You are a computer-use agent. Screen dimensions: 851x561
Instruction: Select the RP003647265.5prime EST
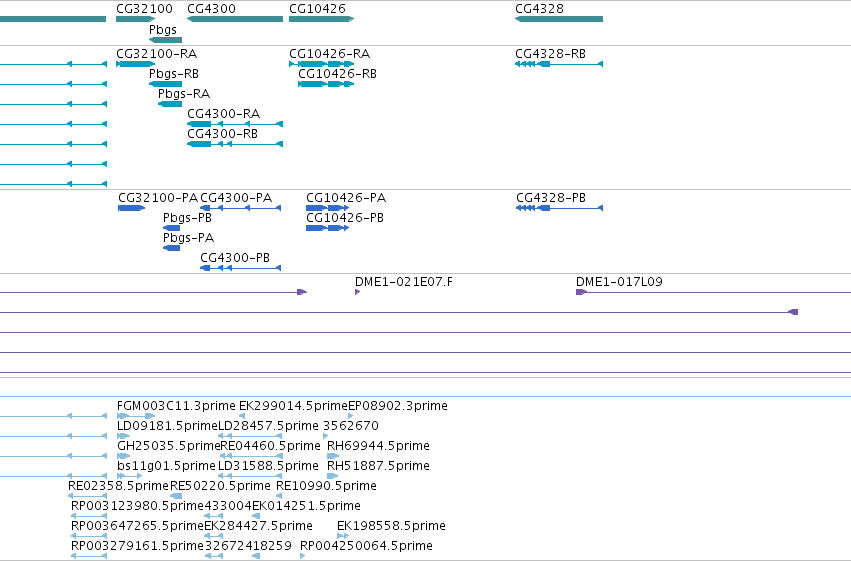point(89,536)
